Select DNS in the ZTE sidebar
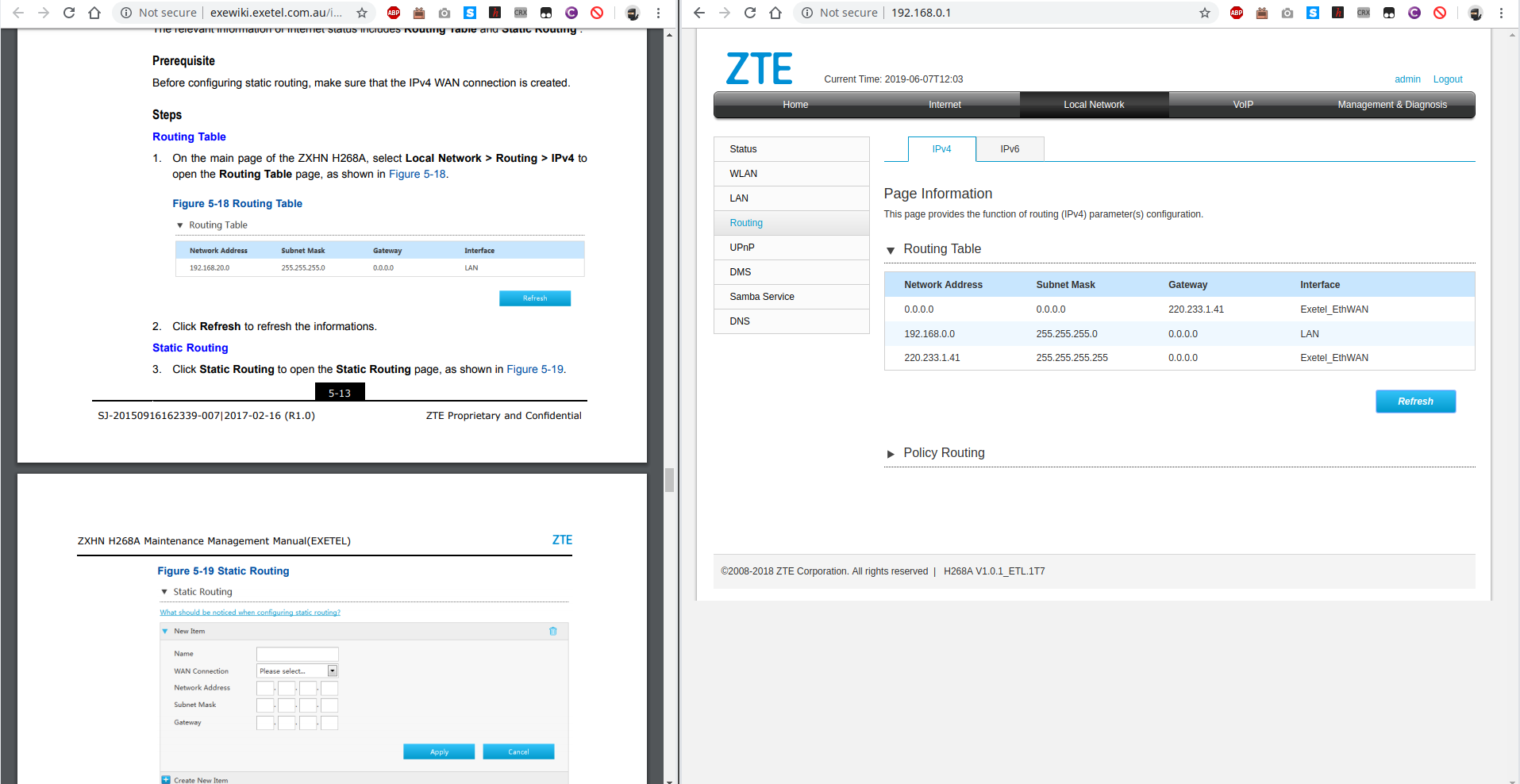Screen dimensions: 1520x784 point(791,321)
